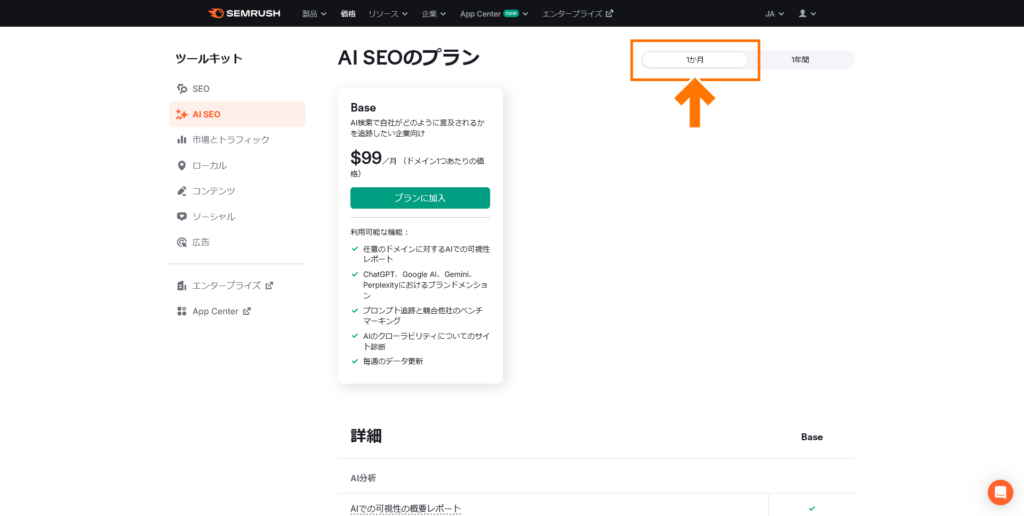The height and width of the screenshot is (516, 1024).
Task: Open エンタープライズ link in the sidebar
Action: (225, 285)
